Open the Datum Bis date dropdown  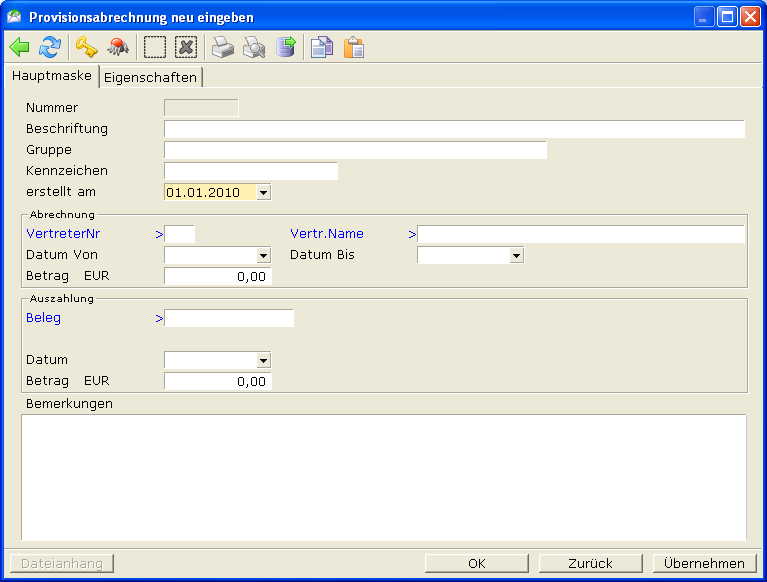(x=516, y=255)
